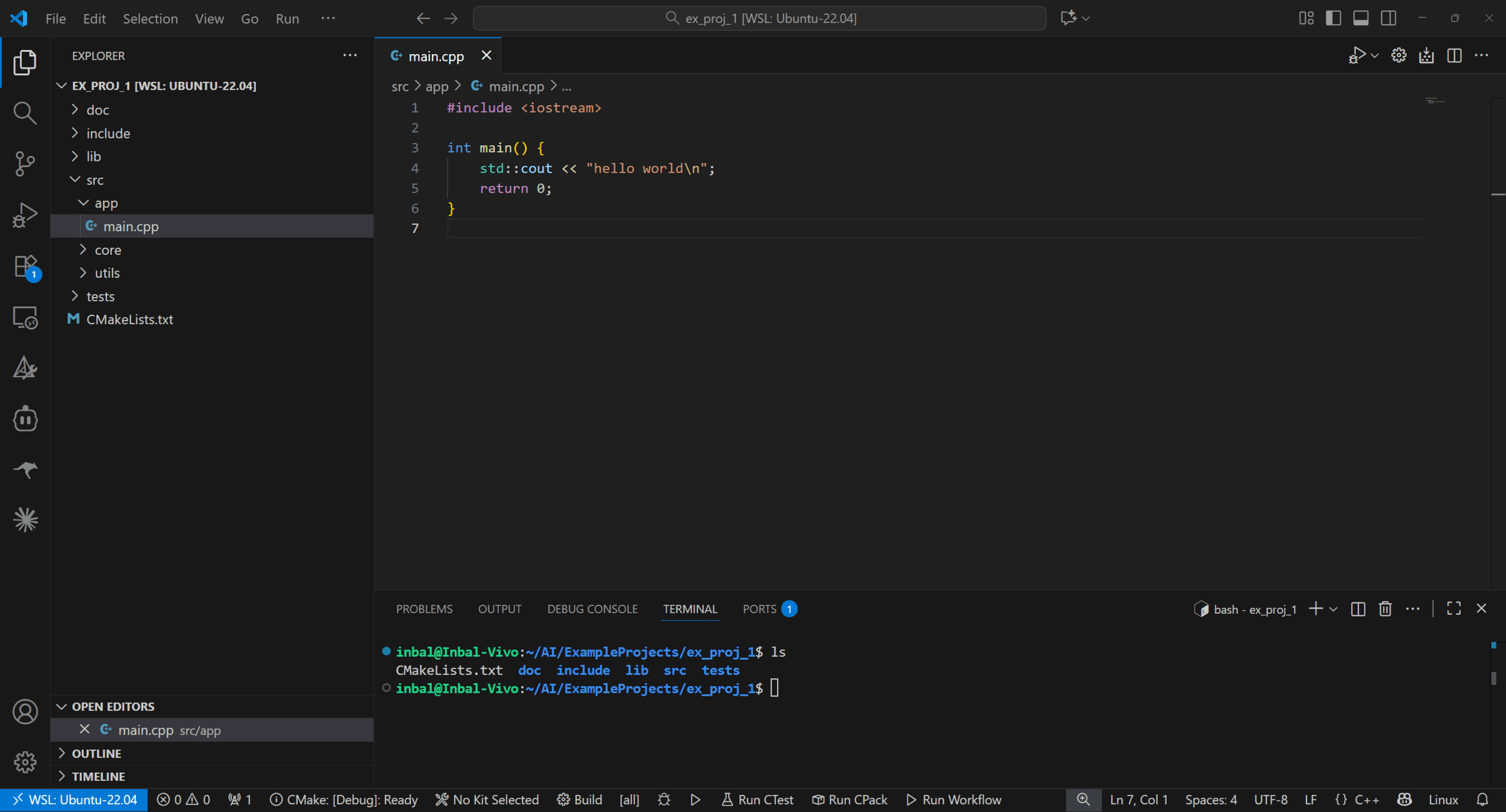Open the Source Control view
This screenshot has width=1506, height=812.
[25, 163]
